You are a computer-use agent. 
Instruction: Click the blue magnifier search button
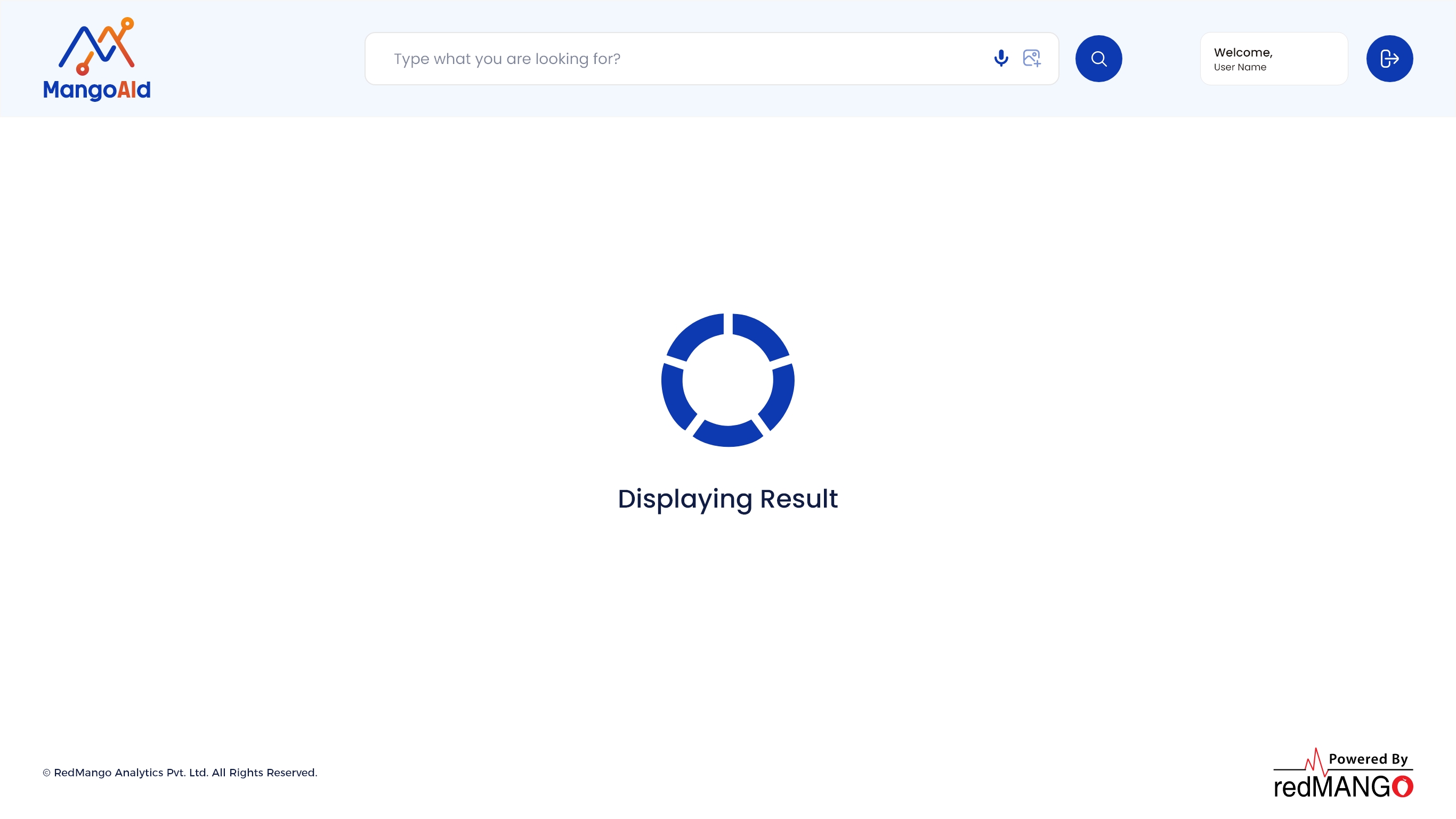coord(1098,59)
